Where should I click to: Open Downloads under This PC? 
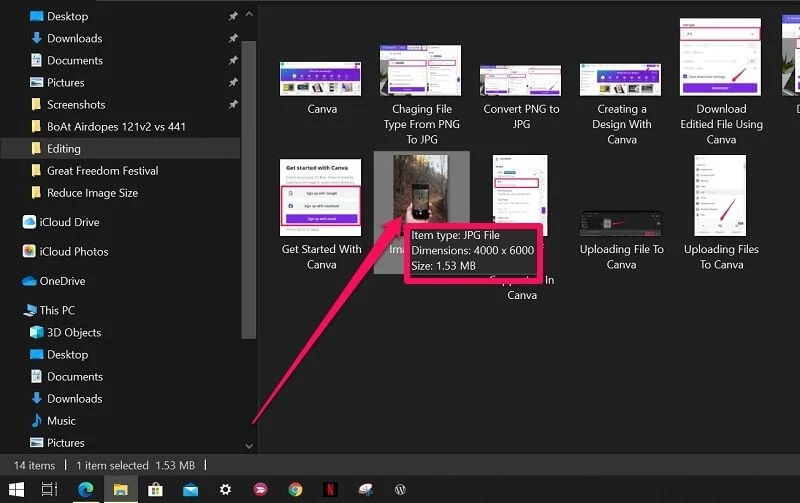[74, 398]
